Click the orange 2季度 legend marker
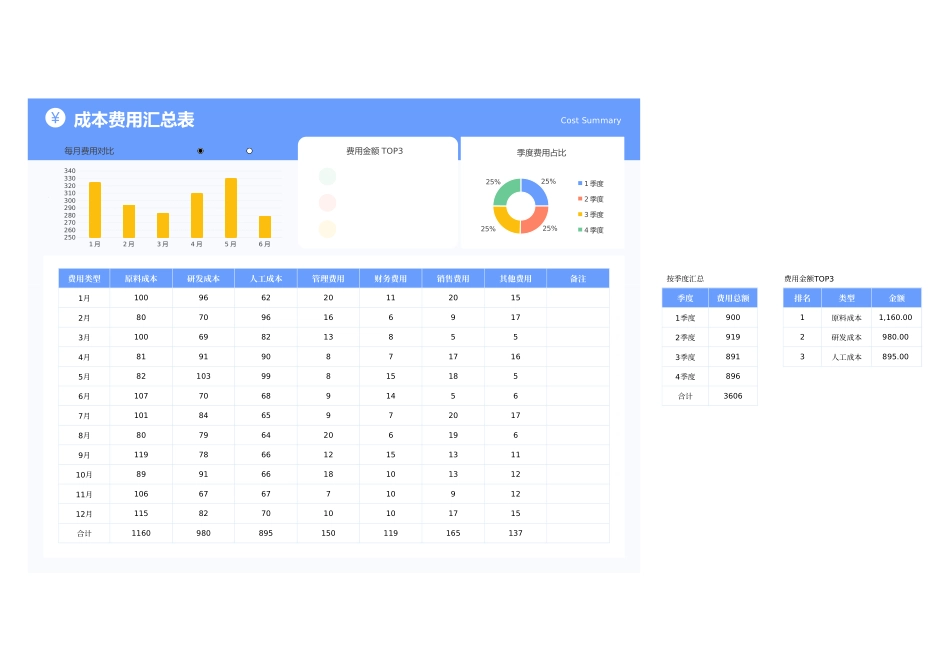950x672 pixels. coord(579,198)
